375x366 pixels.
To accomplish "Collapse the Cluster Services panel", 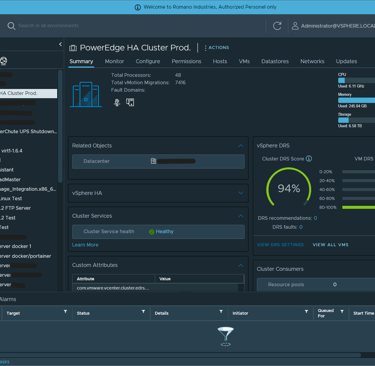I will pyautogui.click(x=241, y=216).
